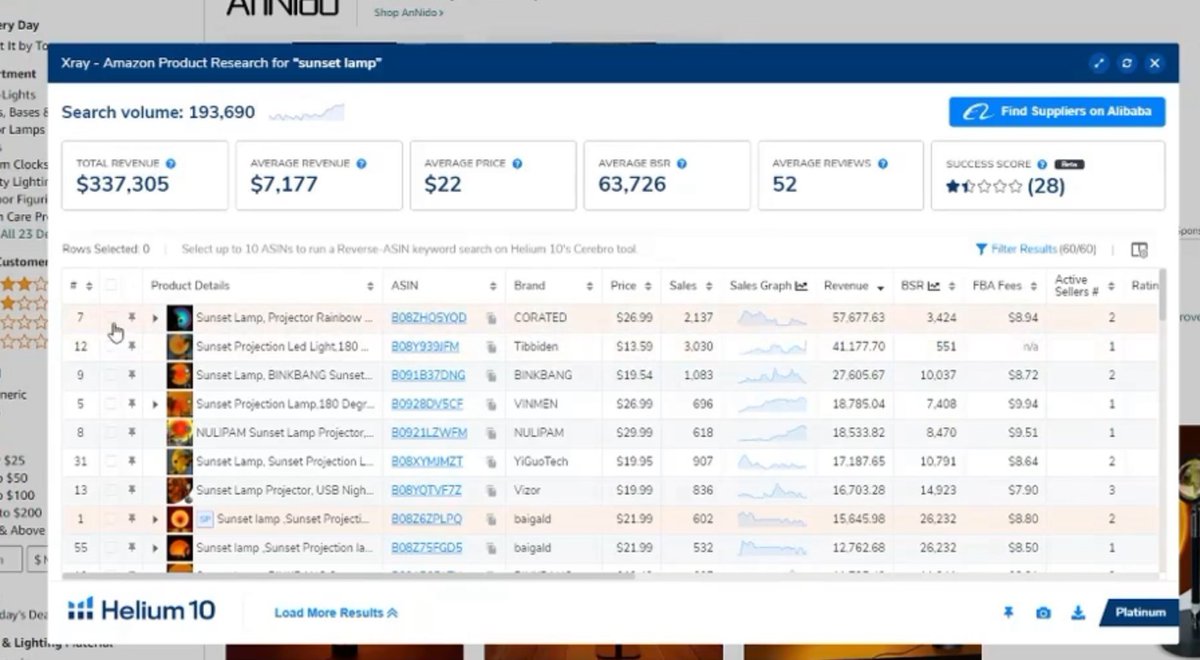Image resolution: width=1200 pixels, height=660 pixels.
Task: Open ASIN link B08YQTVF7Z
Action: [427, 491]
